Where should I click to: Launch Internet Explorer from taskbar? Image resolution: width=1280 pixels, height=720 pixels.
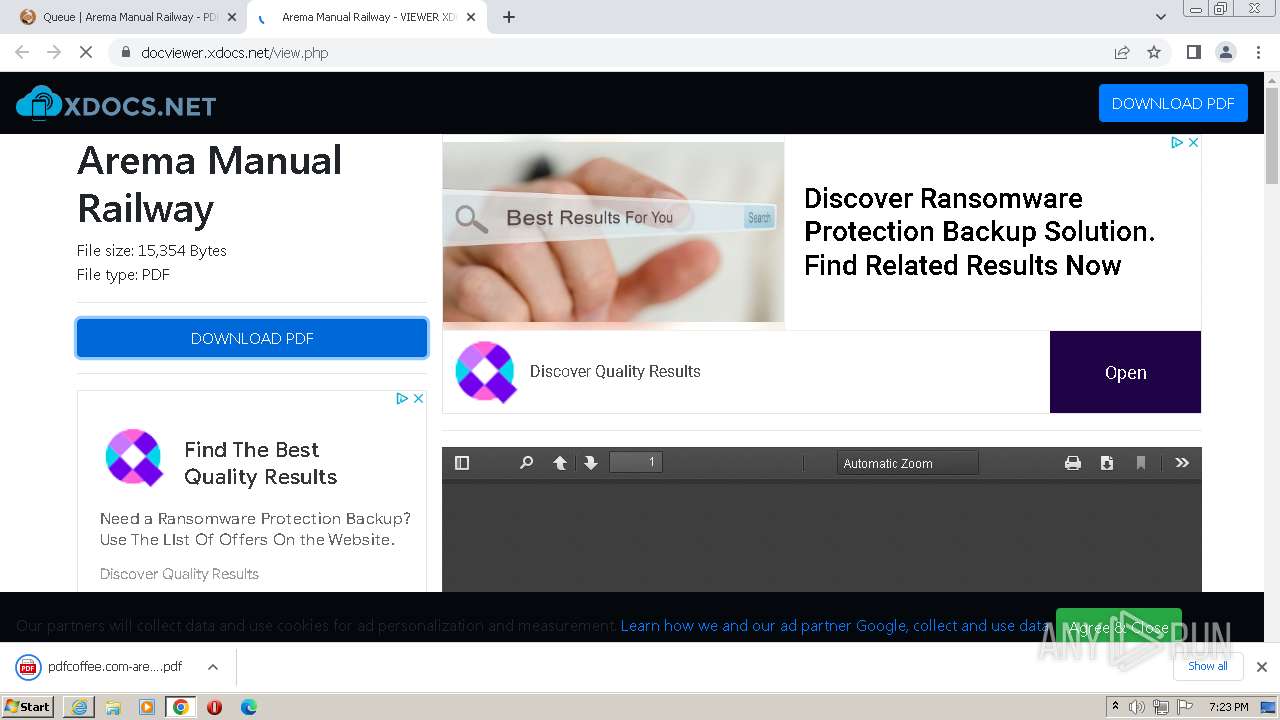[x=79, y=707]
